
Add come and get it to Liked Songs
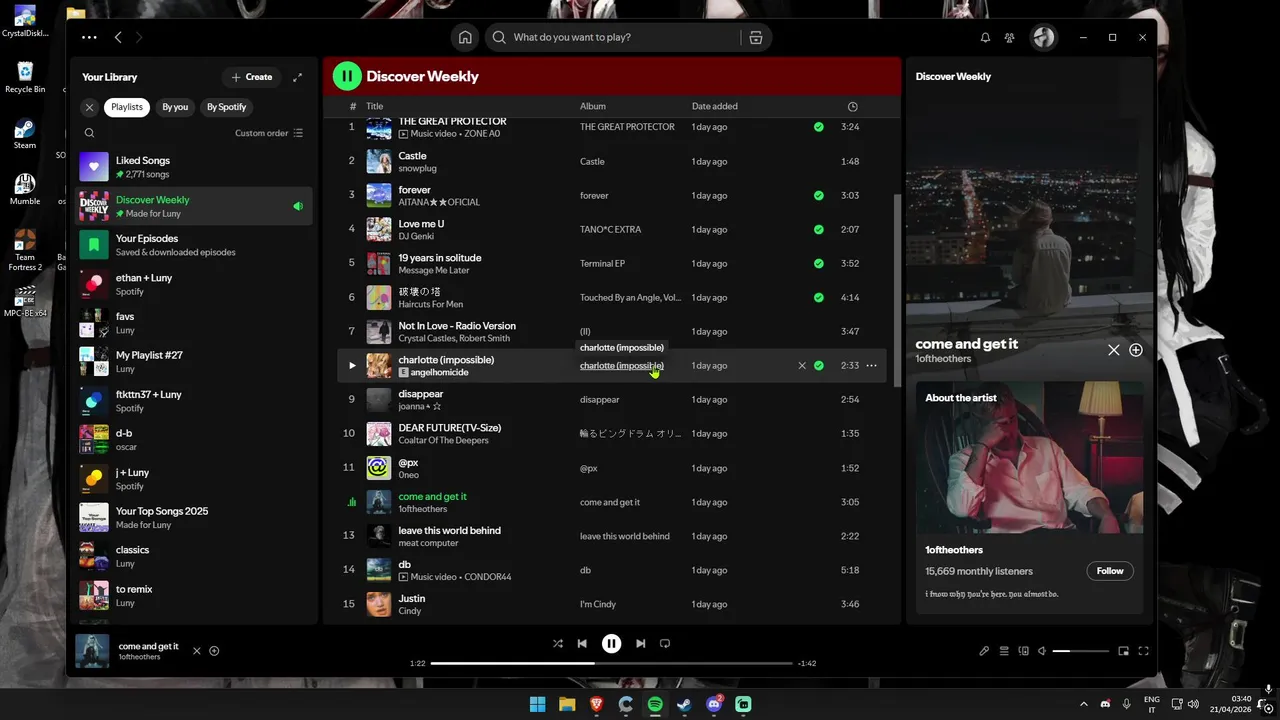[1136, 350]
